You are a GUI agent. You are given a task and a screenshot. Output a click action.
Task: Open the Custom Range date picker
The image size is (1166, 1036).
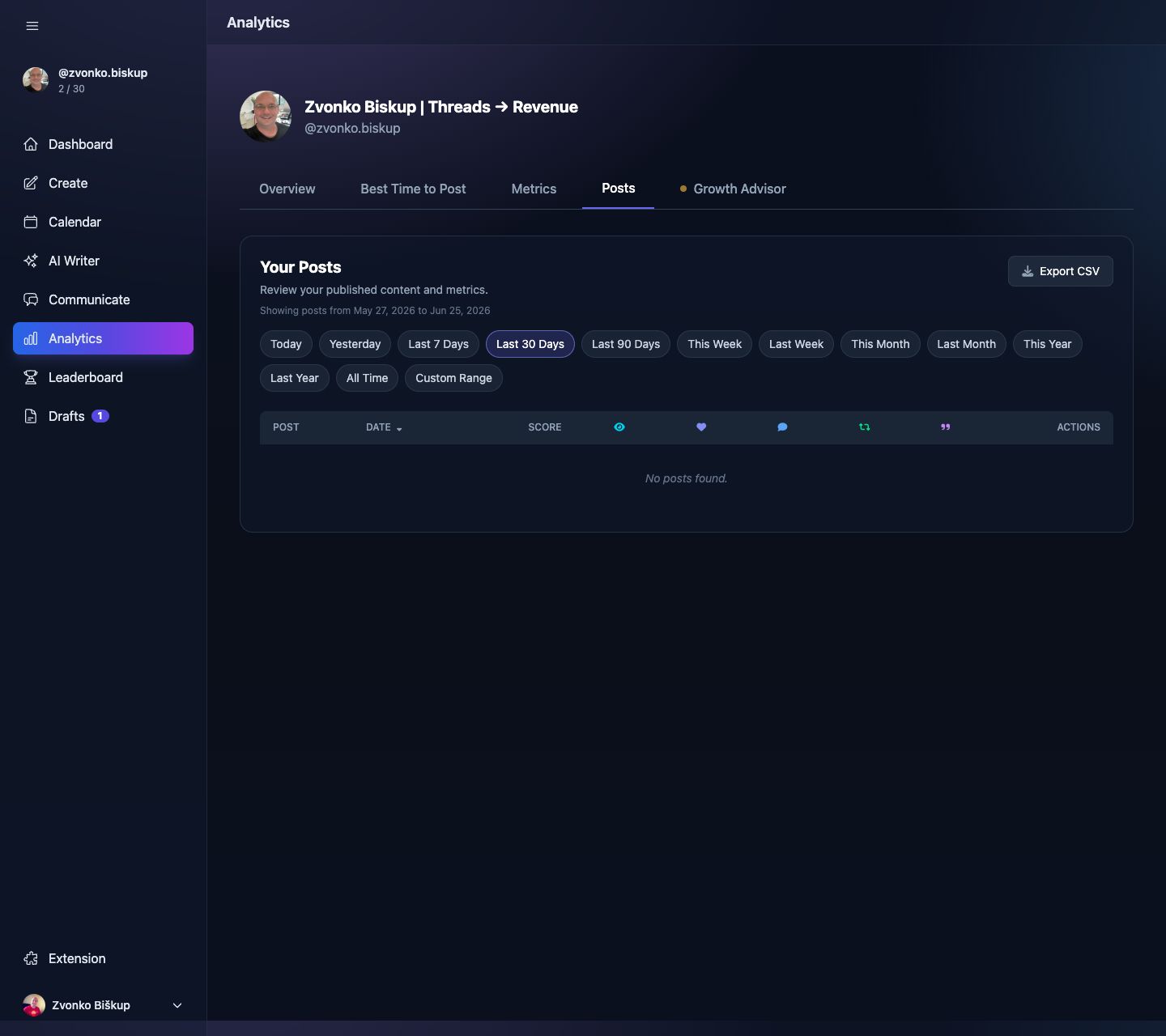[x=453, y=378]
